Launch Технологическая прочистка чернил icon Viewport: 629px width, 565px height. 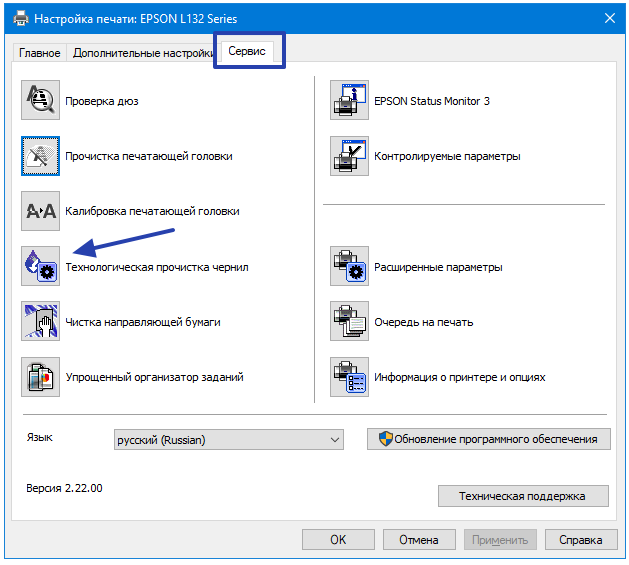click(41, 266)
